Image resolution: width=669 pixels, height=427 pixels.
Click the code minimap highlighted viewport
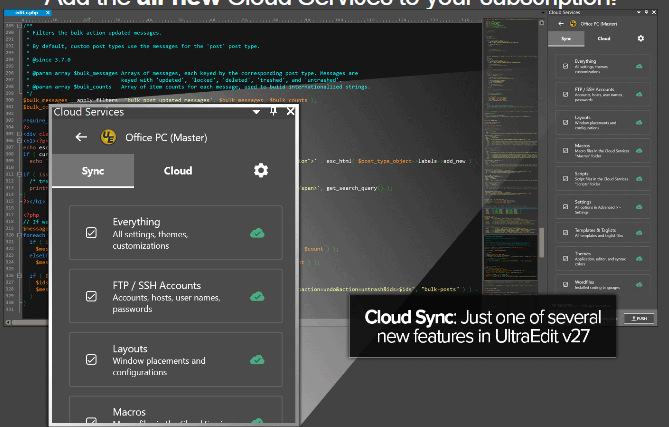(x=510, y=257)
